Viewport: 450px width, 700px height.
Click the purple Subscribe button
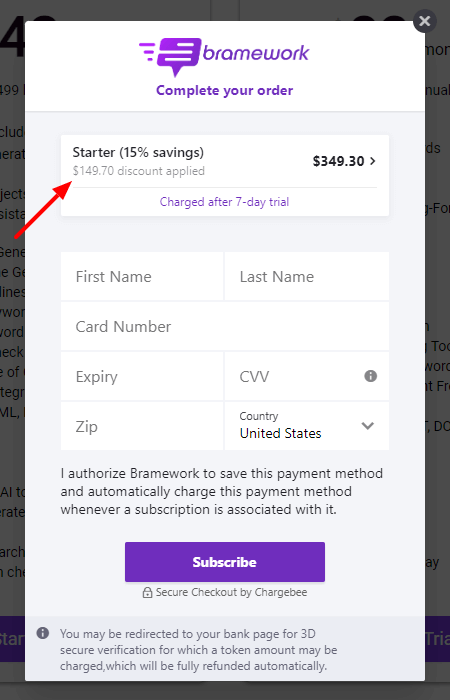pyautogui.click(x=225, y=562)
